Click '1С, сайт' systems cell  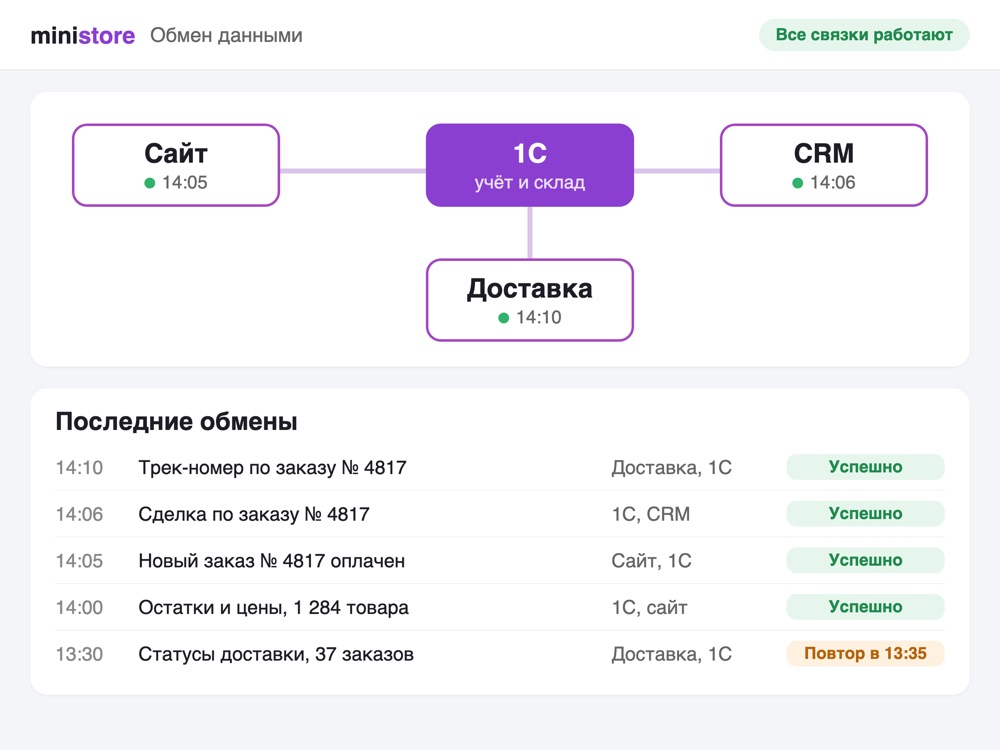(650, 607)
